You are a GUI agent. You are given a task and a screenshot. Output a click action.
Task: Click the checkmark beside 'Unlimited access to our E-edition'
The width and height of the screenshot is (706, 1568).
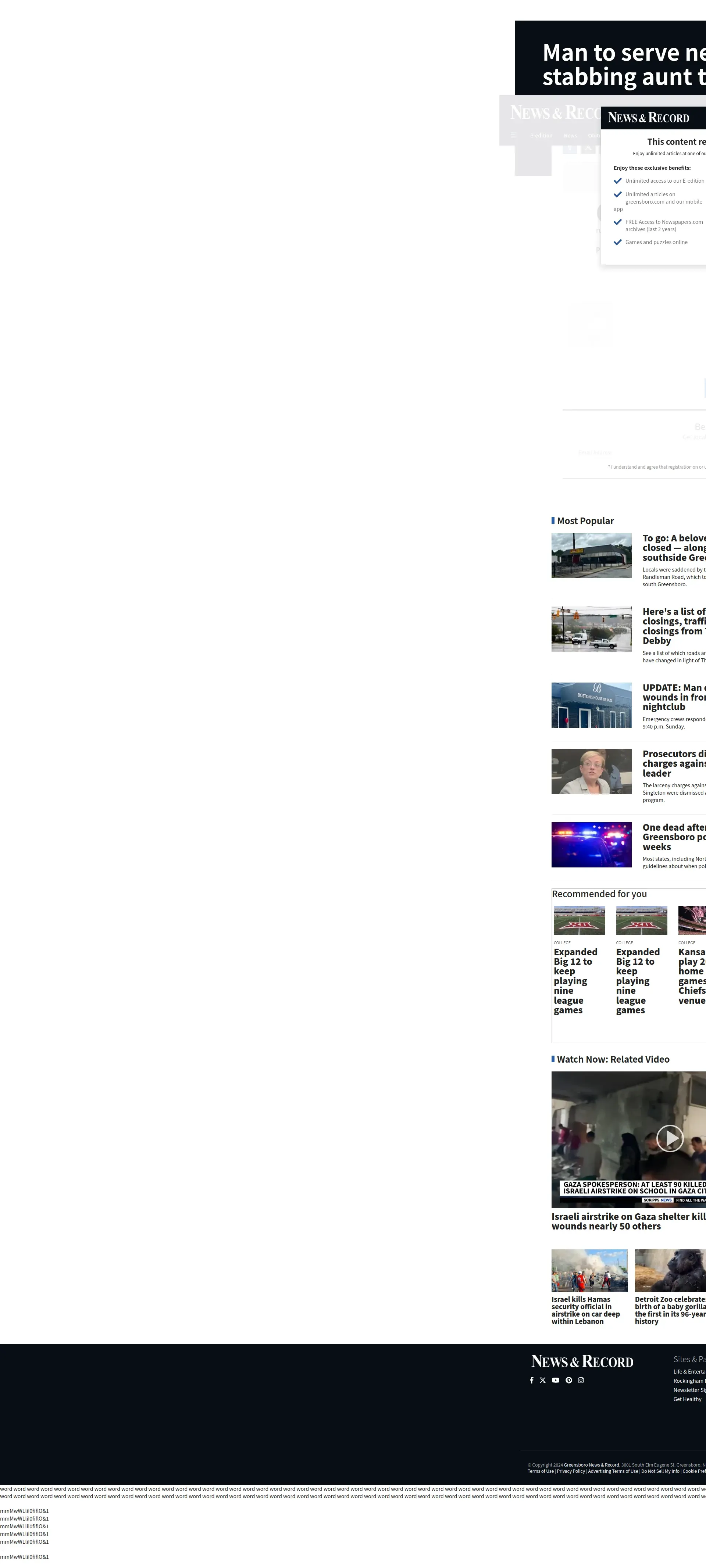(x=618, y=181)
